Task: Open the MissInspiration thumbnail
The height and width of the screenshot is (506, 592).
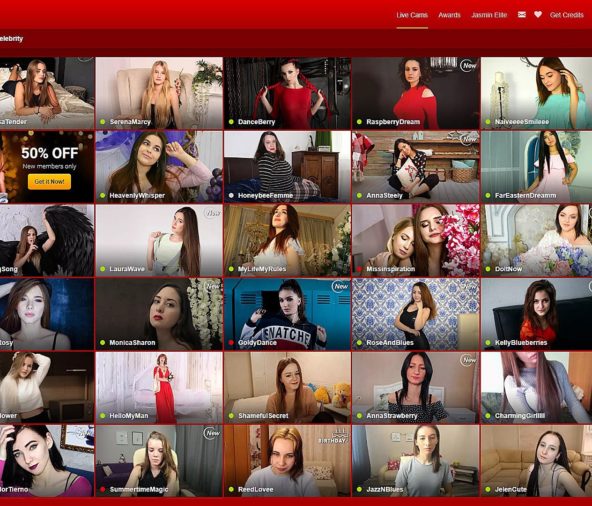Action: pyautogui.click(x=416, y=241)
